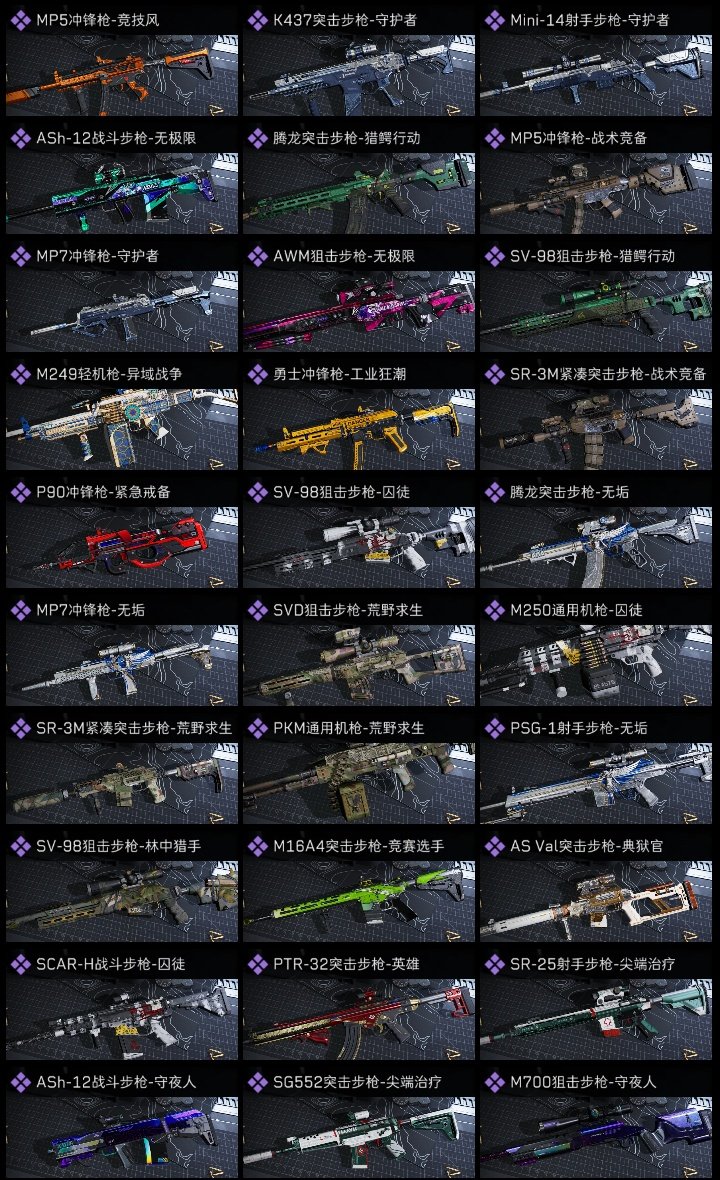Open the 腾龙突击步枪-猎鳄行动 title label
The width and height of the screenshot is (720, 1180).
(x=347, y=138)
